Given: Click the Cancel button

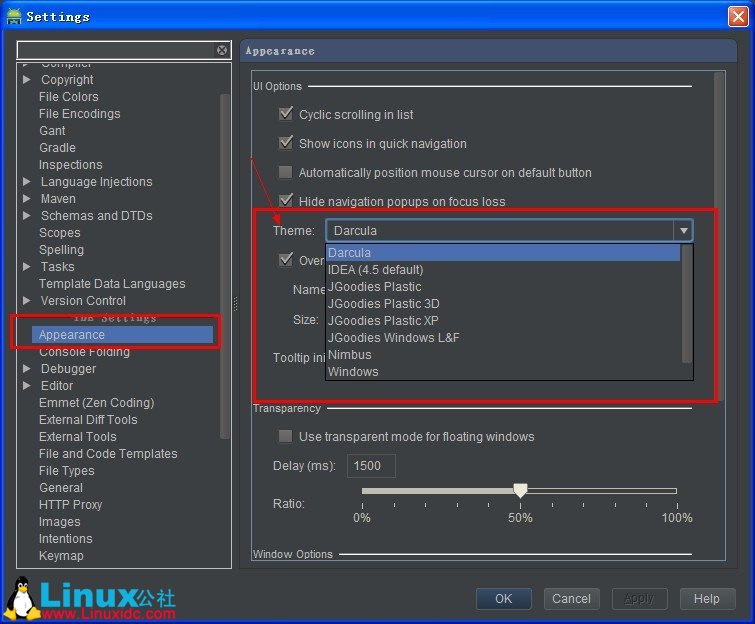Looking at the screenshot, I should 571,599.
